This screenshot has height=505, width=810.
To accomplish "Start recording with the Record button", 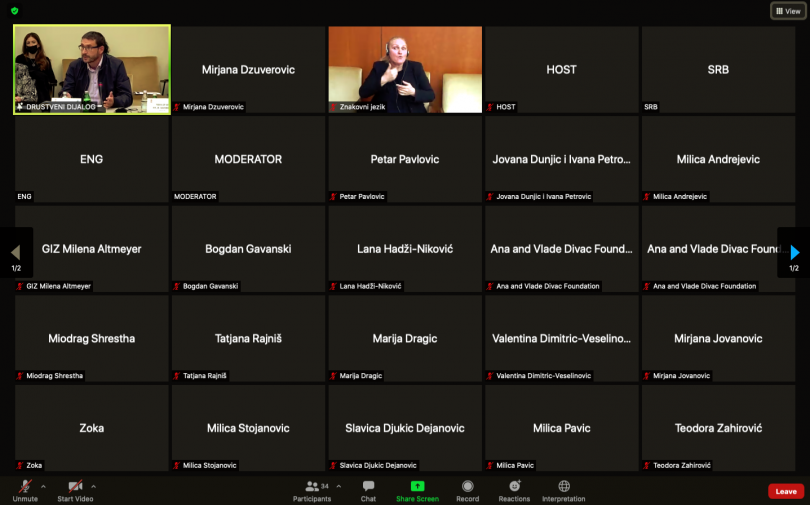I will tap(467, 489).
